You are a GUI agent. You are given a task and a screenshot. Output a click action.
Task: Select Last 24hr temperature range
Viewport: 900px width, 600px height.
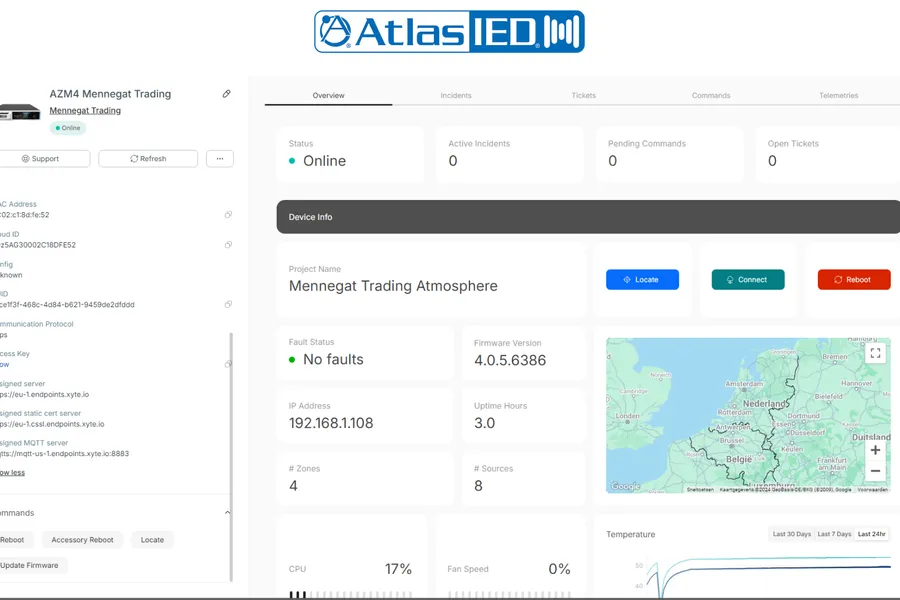[x=871, y=534]
